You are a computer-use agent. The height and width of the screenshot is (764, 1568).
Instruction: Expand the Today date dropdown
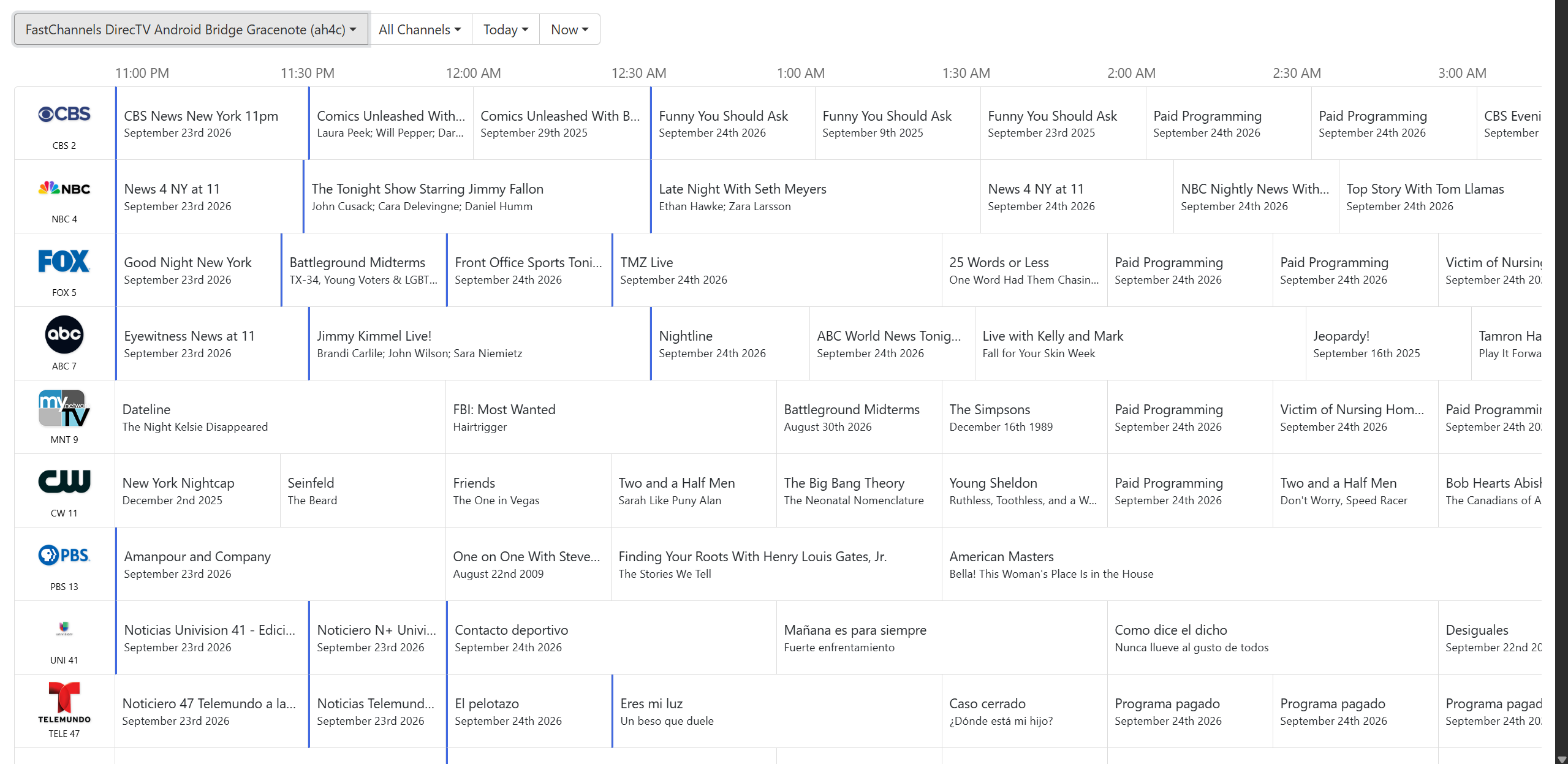click(x=506, y=29)
